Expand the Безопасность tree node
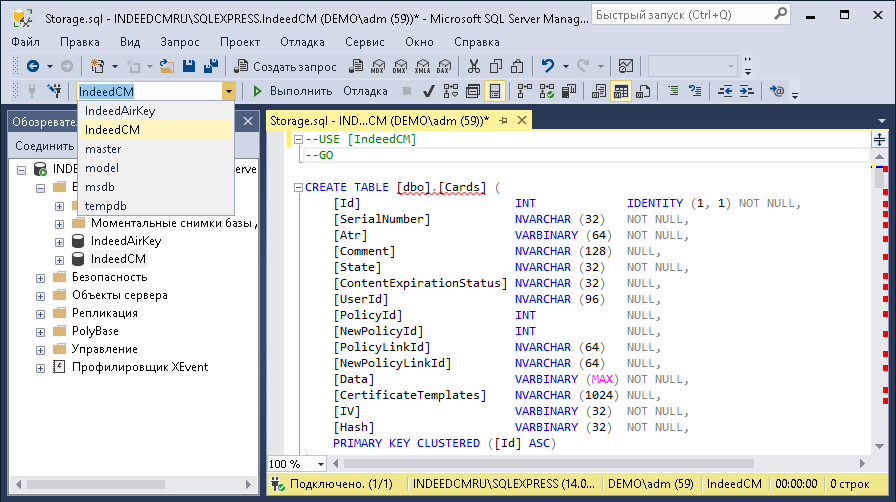 pyautogui.click(x=40, y=277)
